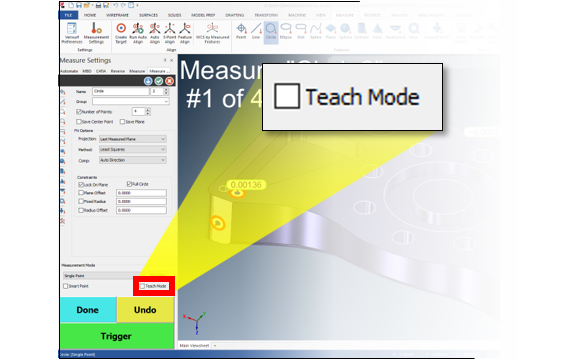
Task: Click the Plane Offset value field
Action: coord(142,193)
